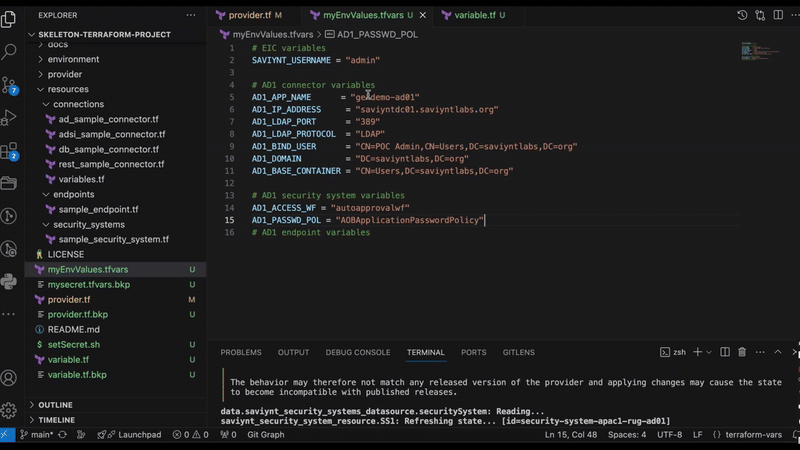Click the remote window icon in status bar
This screenshot has height=450, width=800.
click(6, 435)
